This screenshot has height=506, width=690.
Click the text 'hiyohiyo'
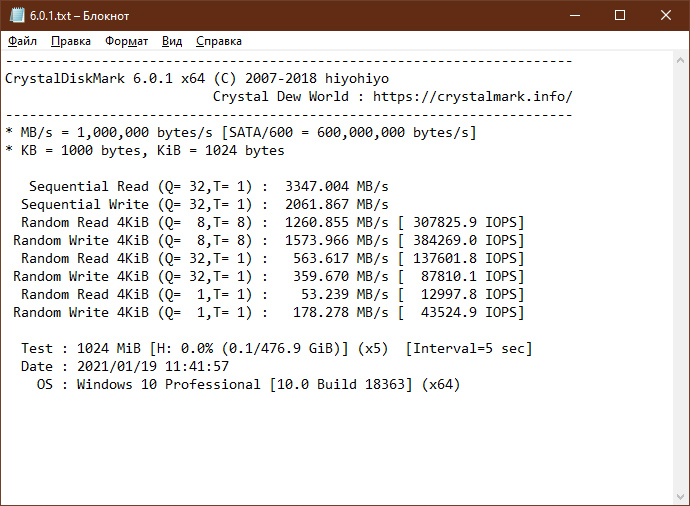[357, 79]
